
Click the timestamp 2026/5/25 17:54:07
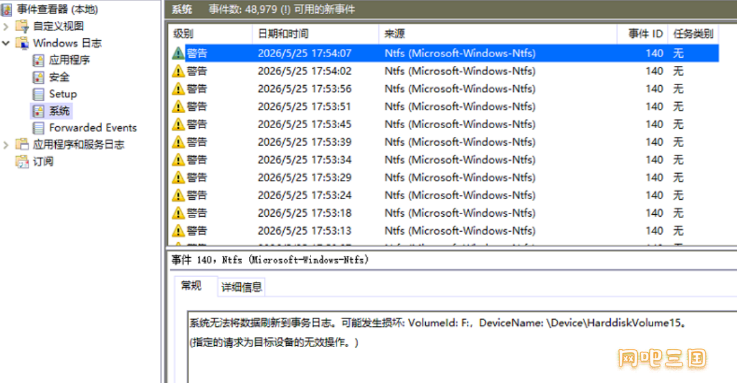[305, 53]
